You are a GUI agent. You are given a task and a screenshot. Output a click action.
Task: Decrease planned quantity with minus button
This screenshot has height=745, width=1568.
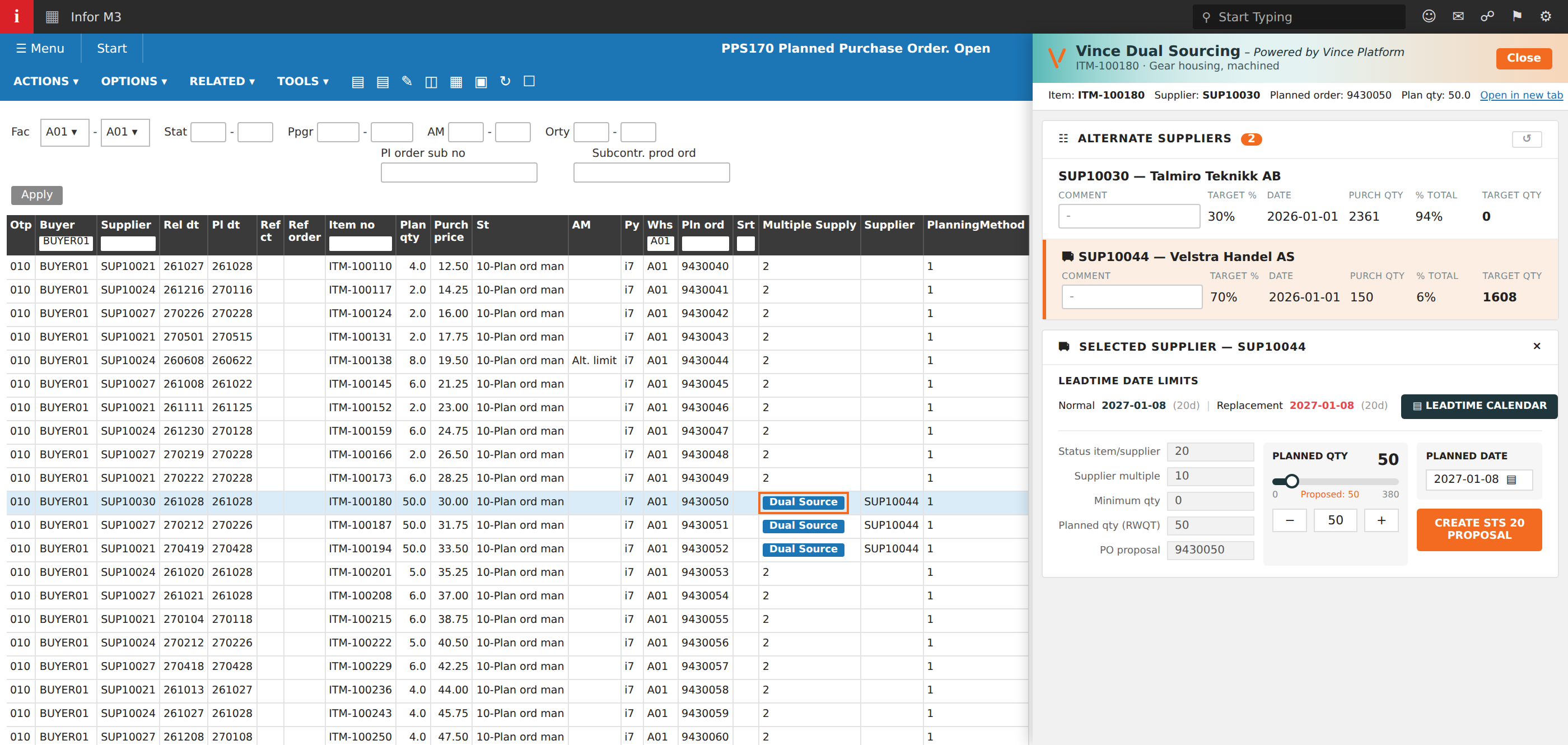1289,520
